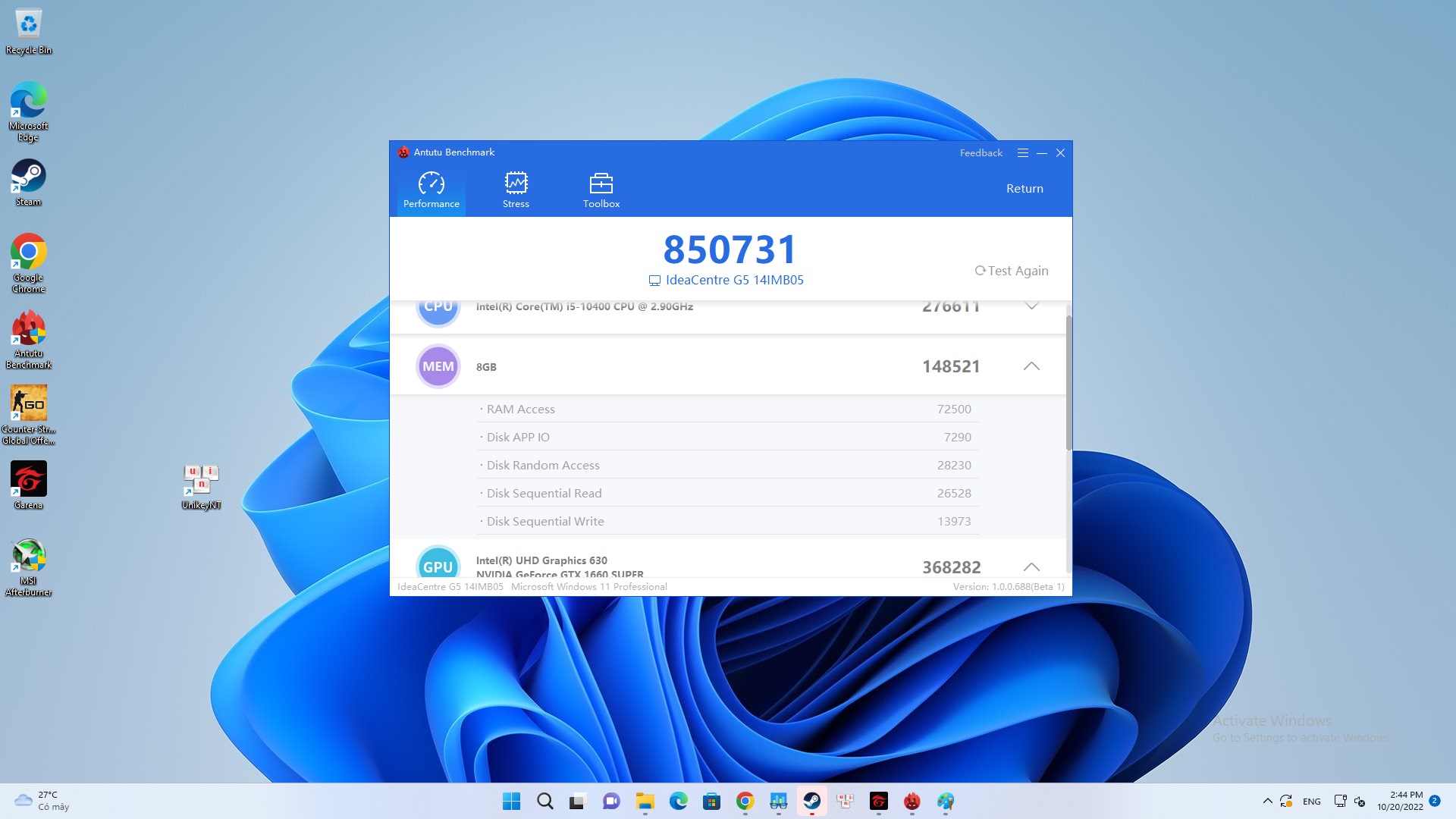Click the Return button

(1025, 189)
